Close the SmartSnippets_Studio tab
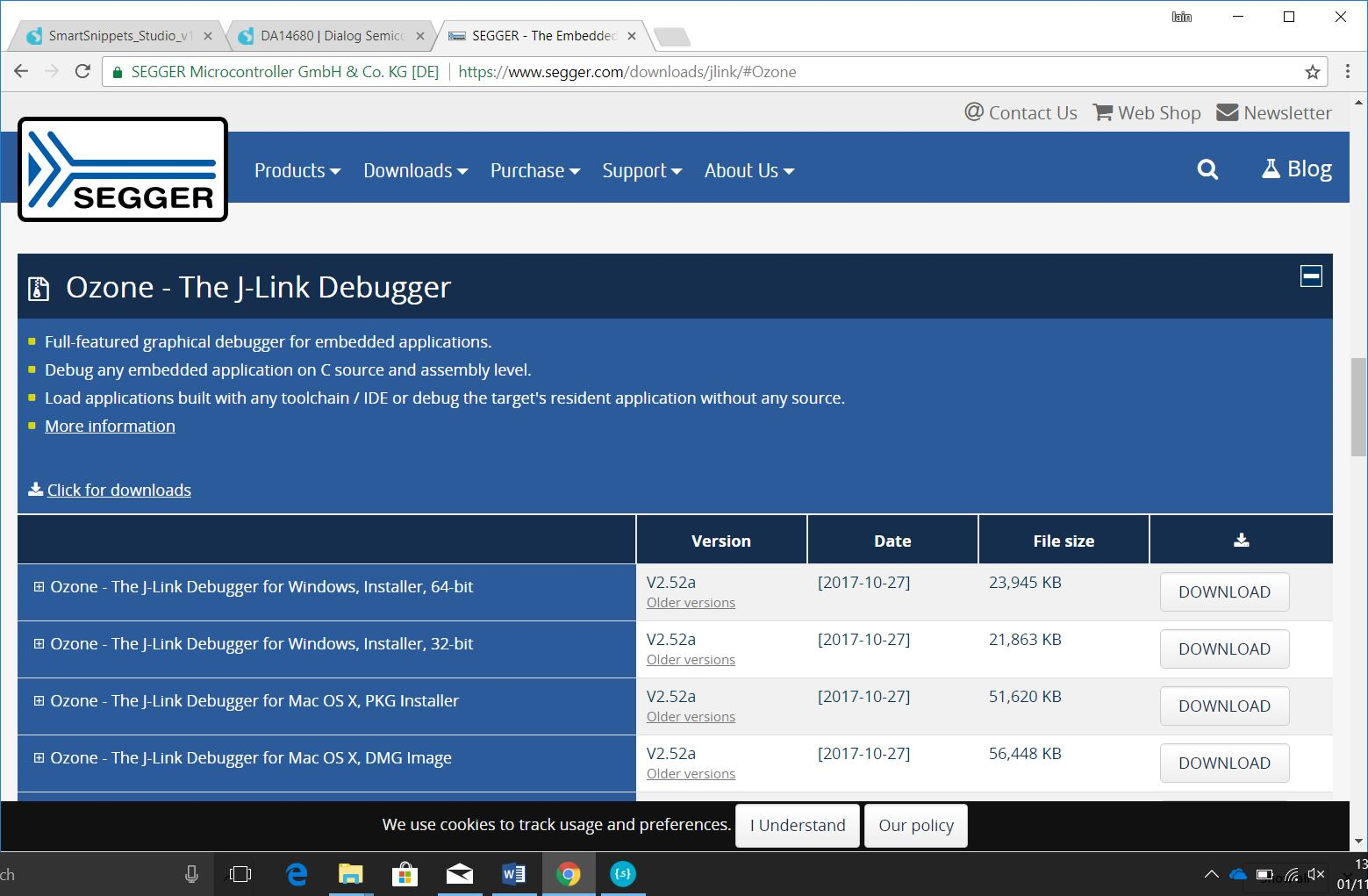This screenshot has height=896, width=1368. click(207, 36)
